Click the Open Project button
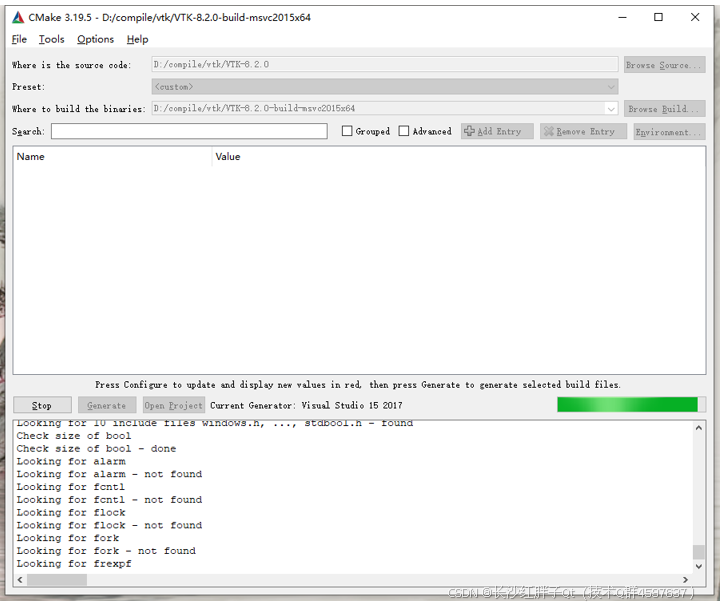The image size is (721, 606). 173,405
